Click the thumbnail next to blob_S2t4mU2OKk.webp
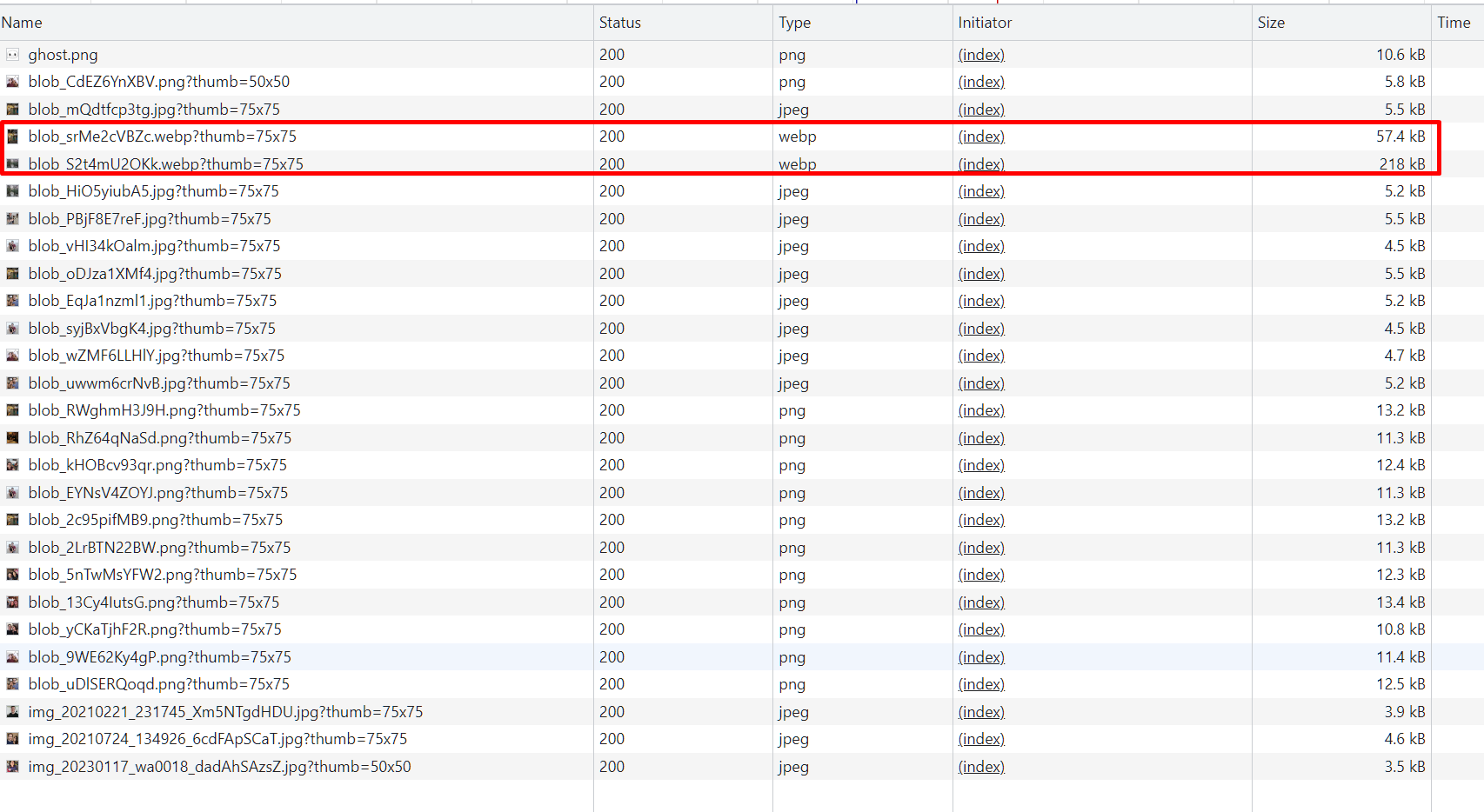The image size is (1484, 812). click(12, 163)
